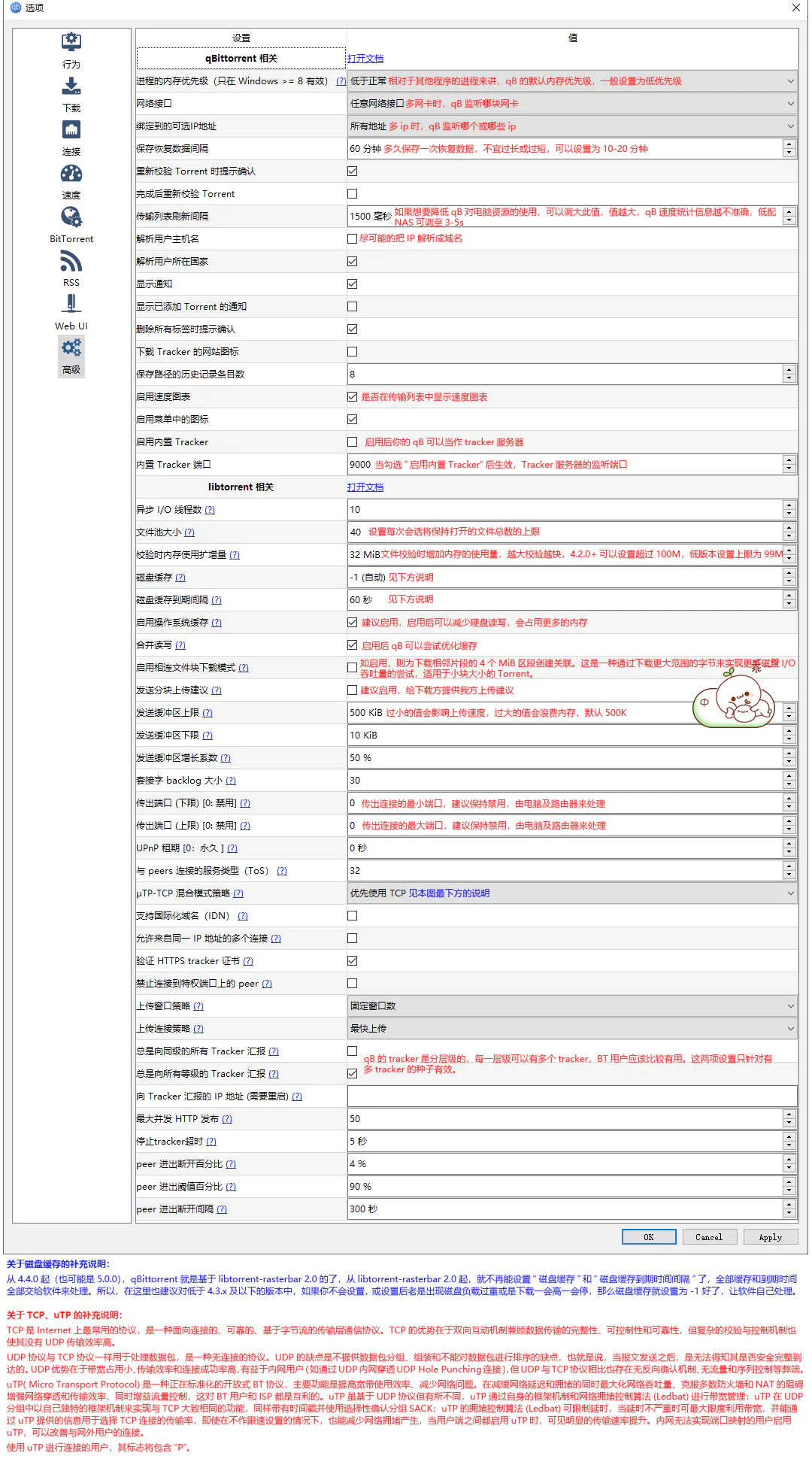Click stepper for peer 进出断开间隔

[789, 1209]
